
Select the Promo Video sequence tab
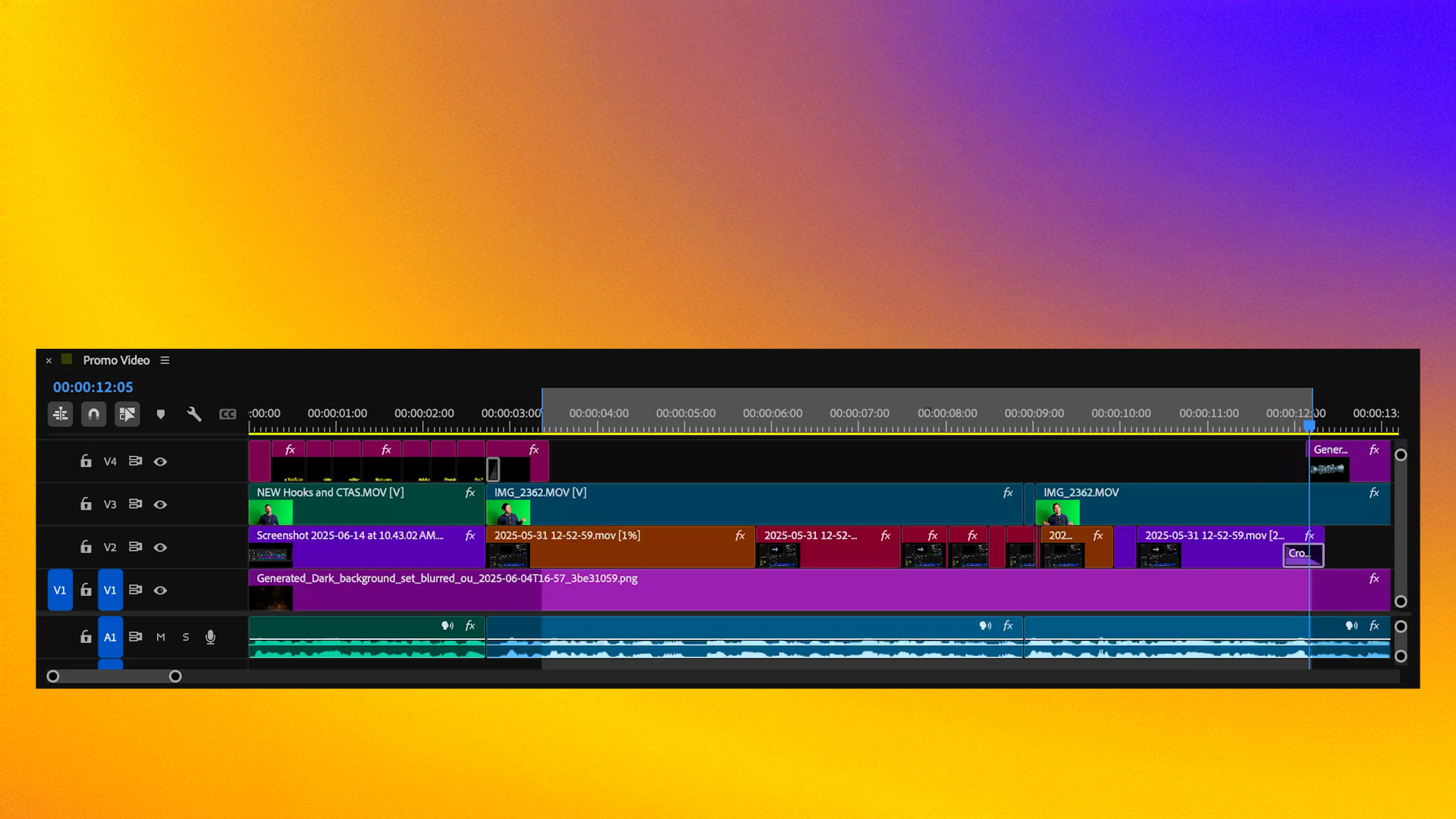(116, 360)
